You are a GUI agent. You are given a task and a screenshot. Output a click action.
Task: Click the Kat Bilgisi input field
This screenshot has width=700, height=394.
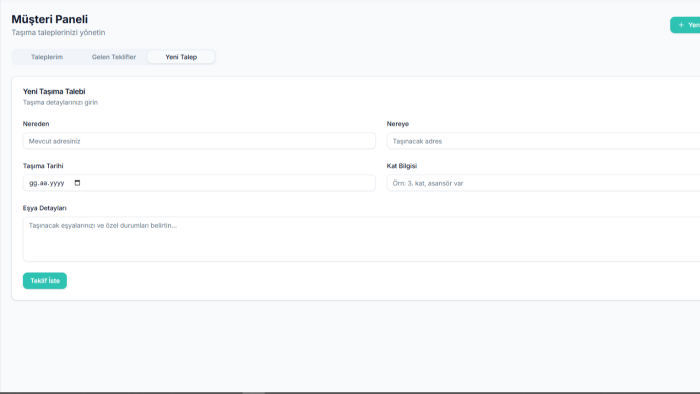(x=543, y=183)
